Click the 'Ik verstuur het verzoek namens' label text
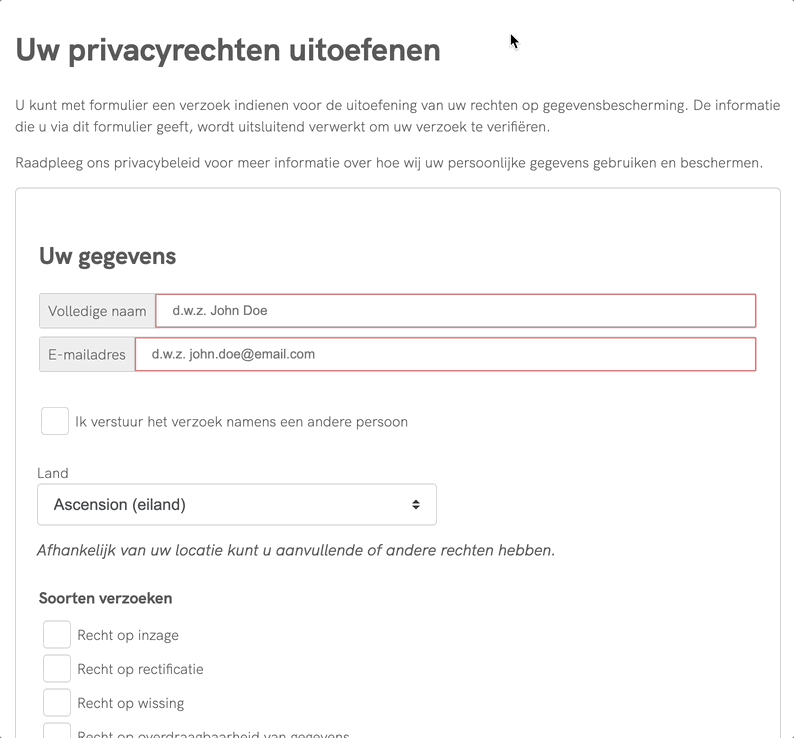The height and width of the screenshot is (738, 794). pos(241,422)
